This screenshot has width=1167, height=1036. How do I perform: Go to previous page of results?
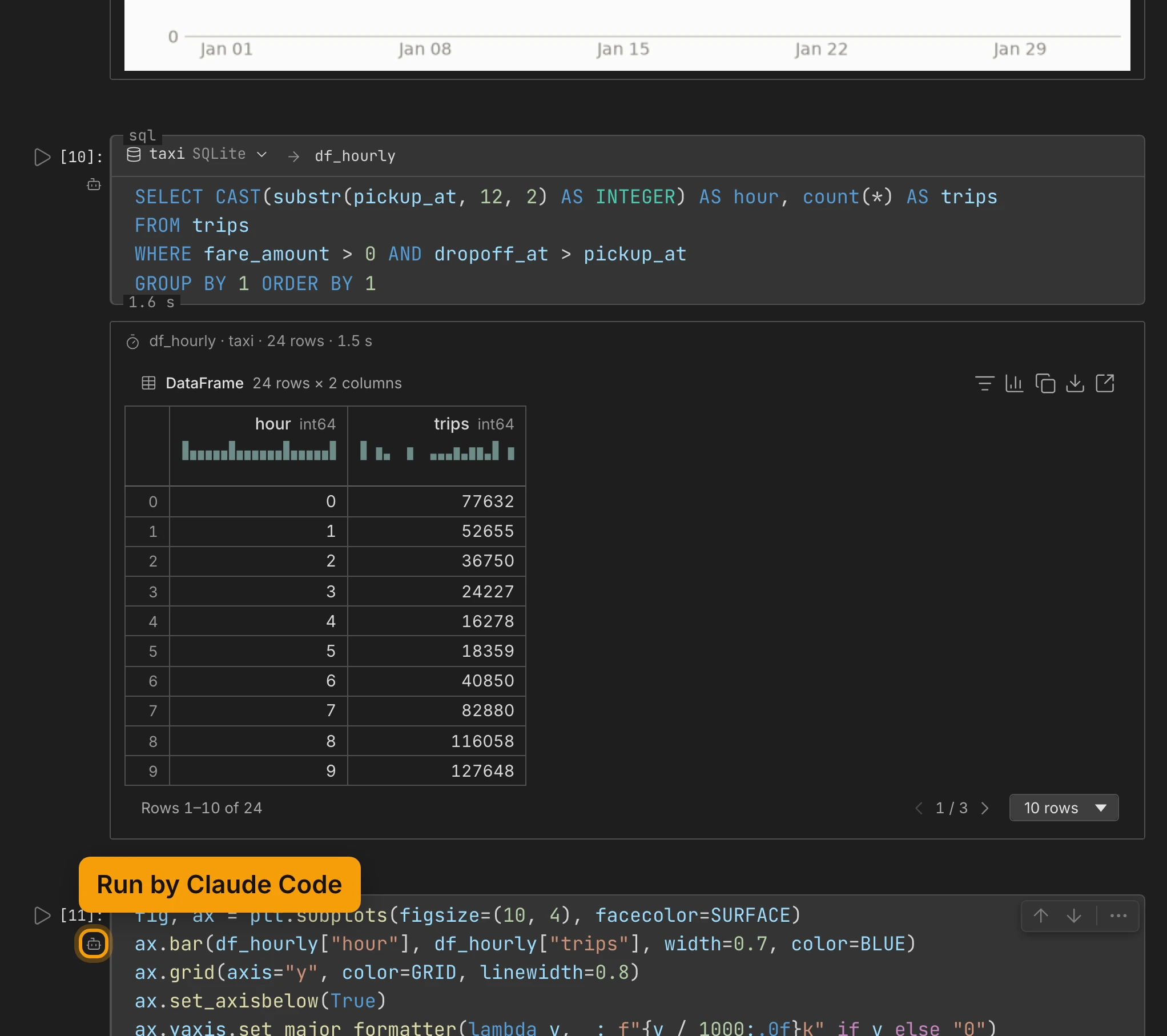click(919, 808)
